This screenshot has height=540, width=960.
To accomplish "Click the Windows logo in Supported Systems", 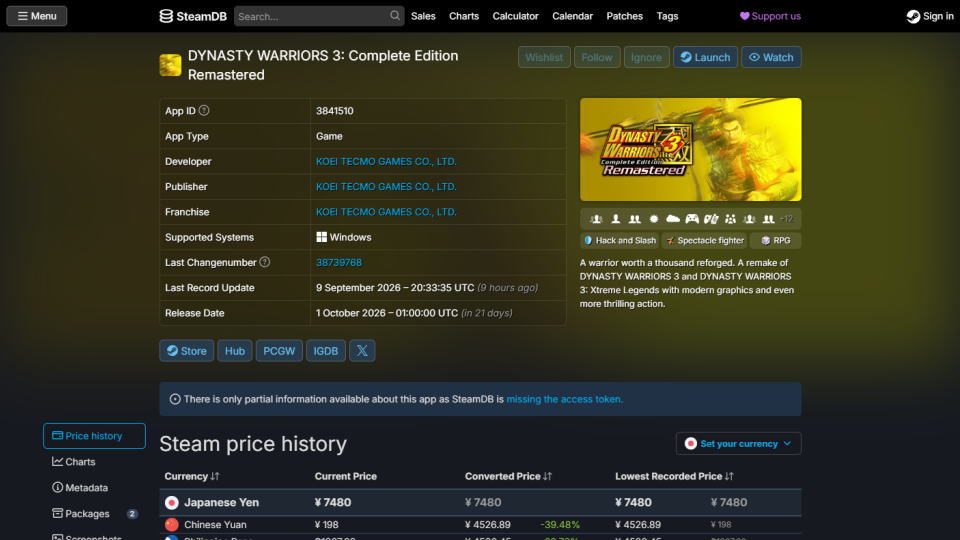I will 321,237.
